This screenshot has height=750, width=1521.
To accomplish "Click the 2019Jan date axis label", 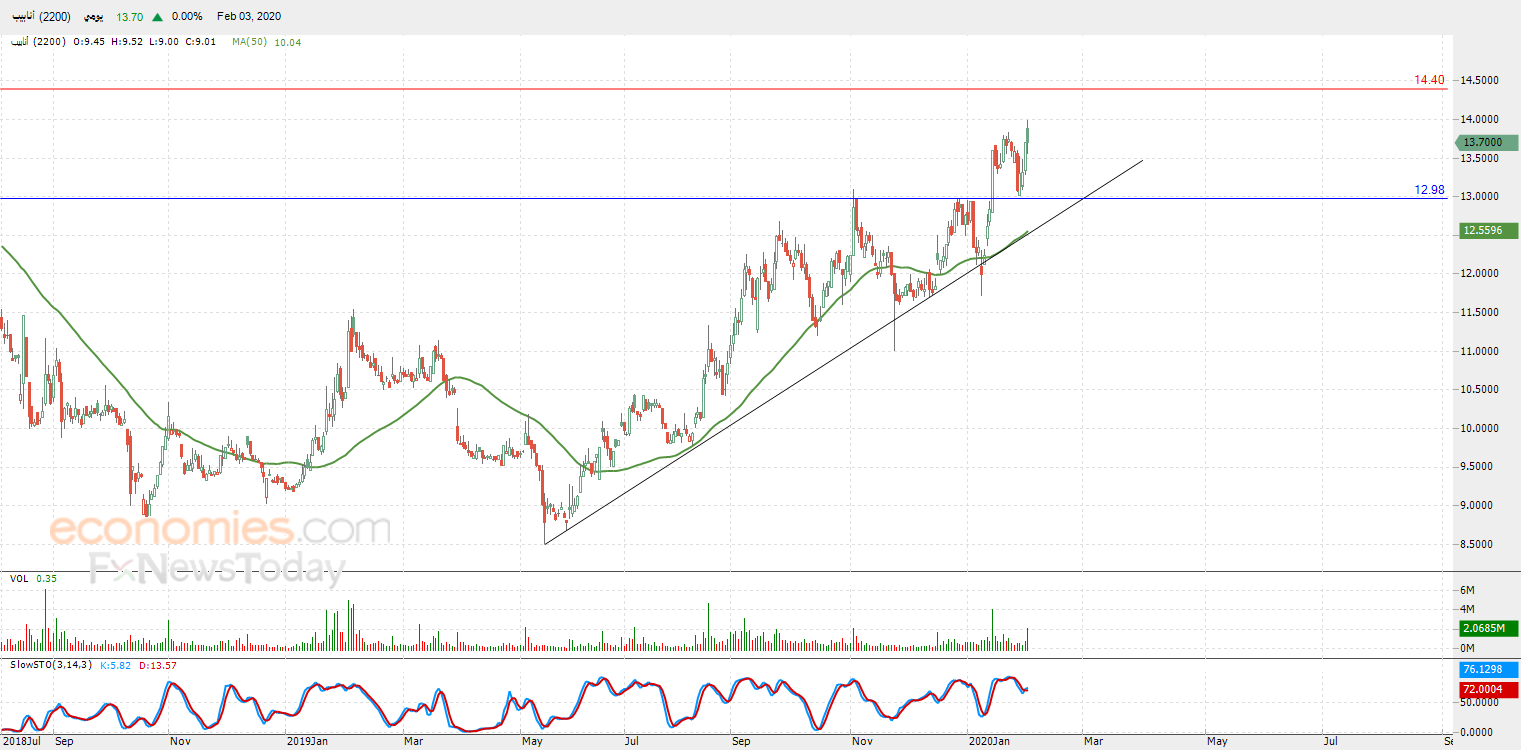I will tap(307, 742).
